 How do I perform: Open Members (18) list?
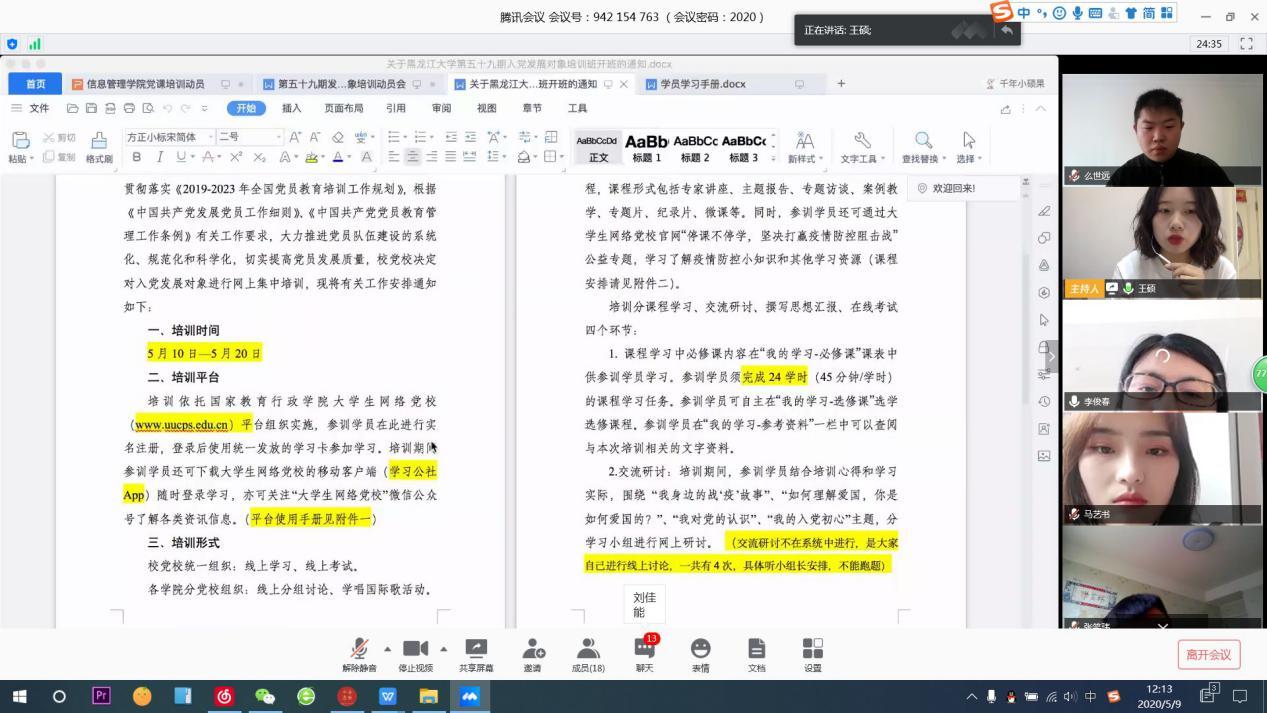click(588, 651)
